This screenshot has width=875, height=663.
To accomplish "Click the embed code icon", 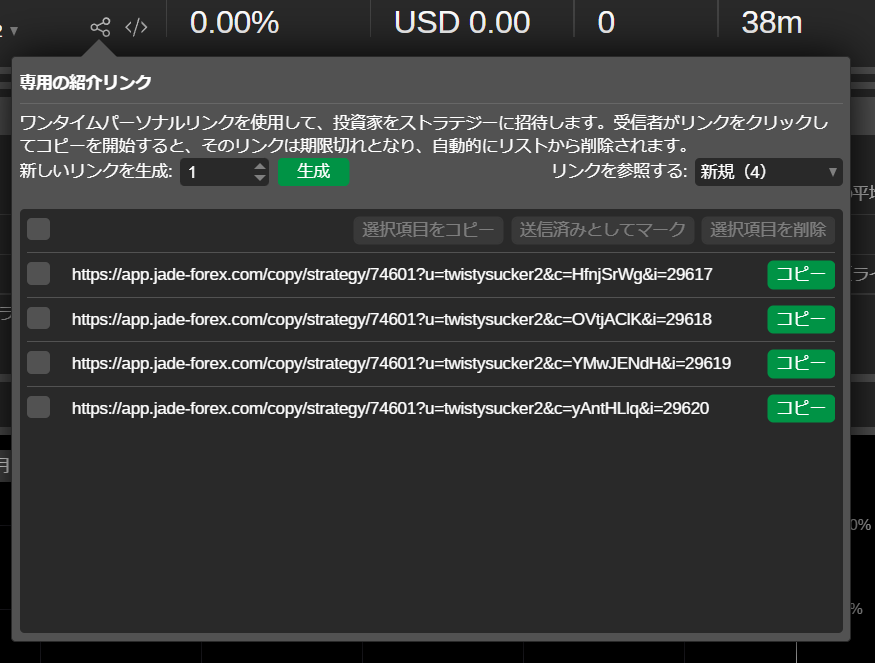I will [x=136, y=27].
